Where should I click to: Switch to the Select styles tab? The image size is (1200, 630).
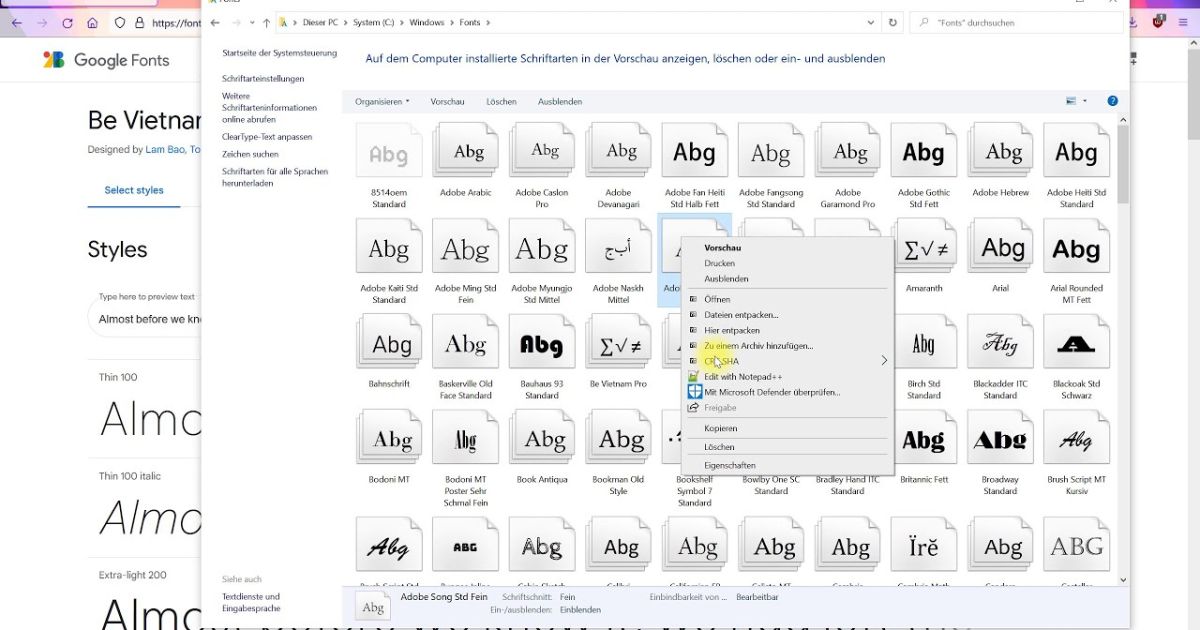pos(133,190)
